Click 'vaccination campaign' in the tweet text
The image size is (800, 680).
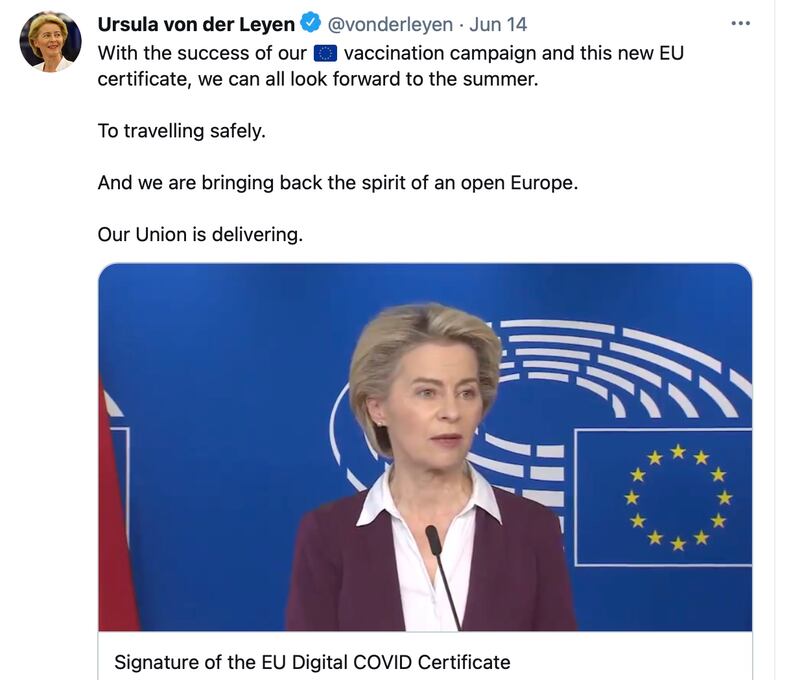pos(440,53)
